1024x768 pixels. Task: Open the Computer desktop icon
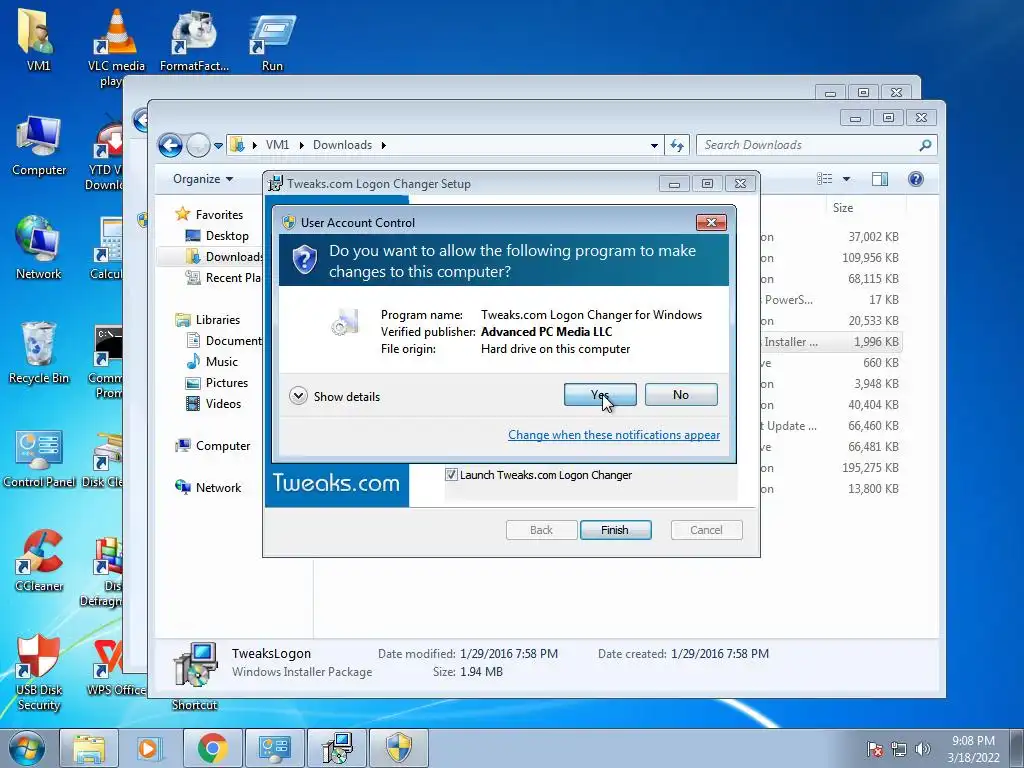point(39,146)
